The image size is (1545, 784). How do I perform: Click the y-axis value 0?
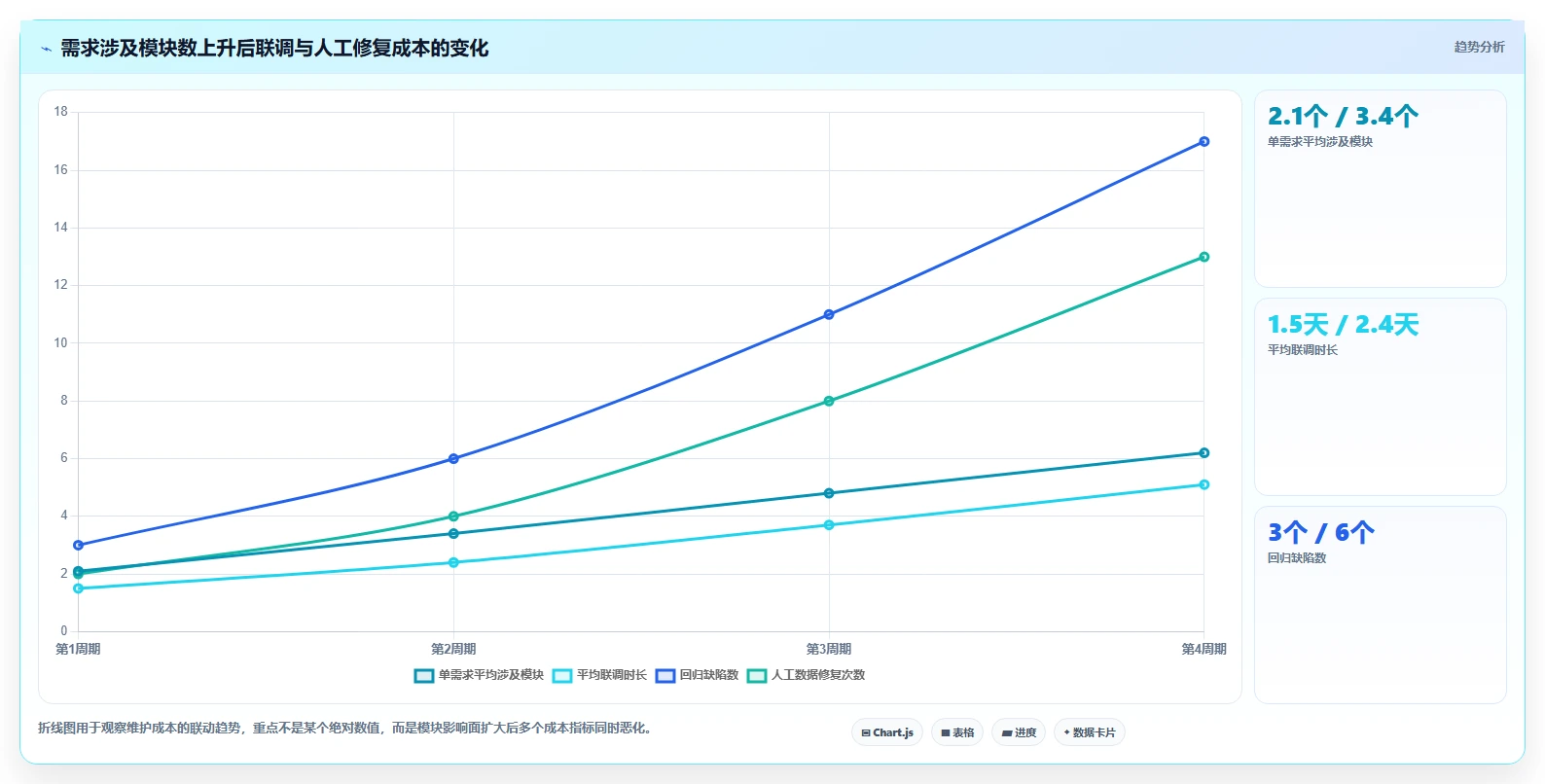click(x=64, y=630)
